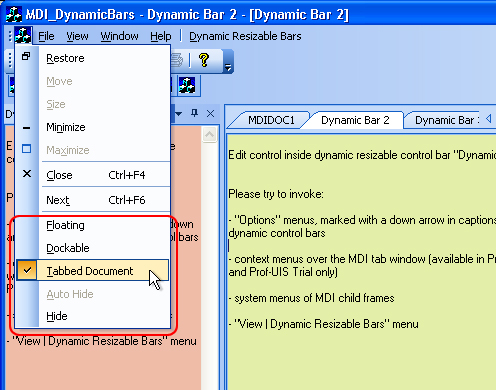Select Next Ctrl+F6 menu entry
This screenshot has height=390, width=496.
[93, 200]
